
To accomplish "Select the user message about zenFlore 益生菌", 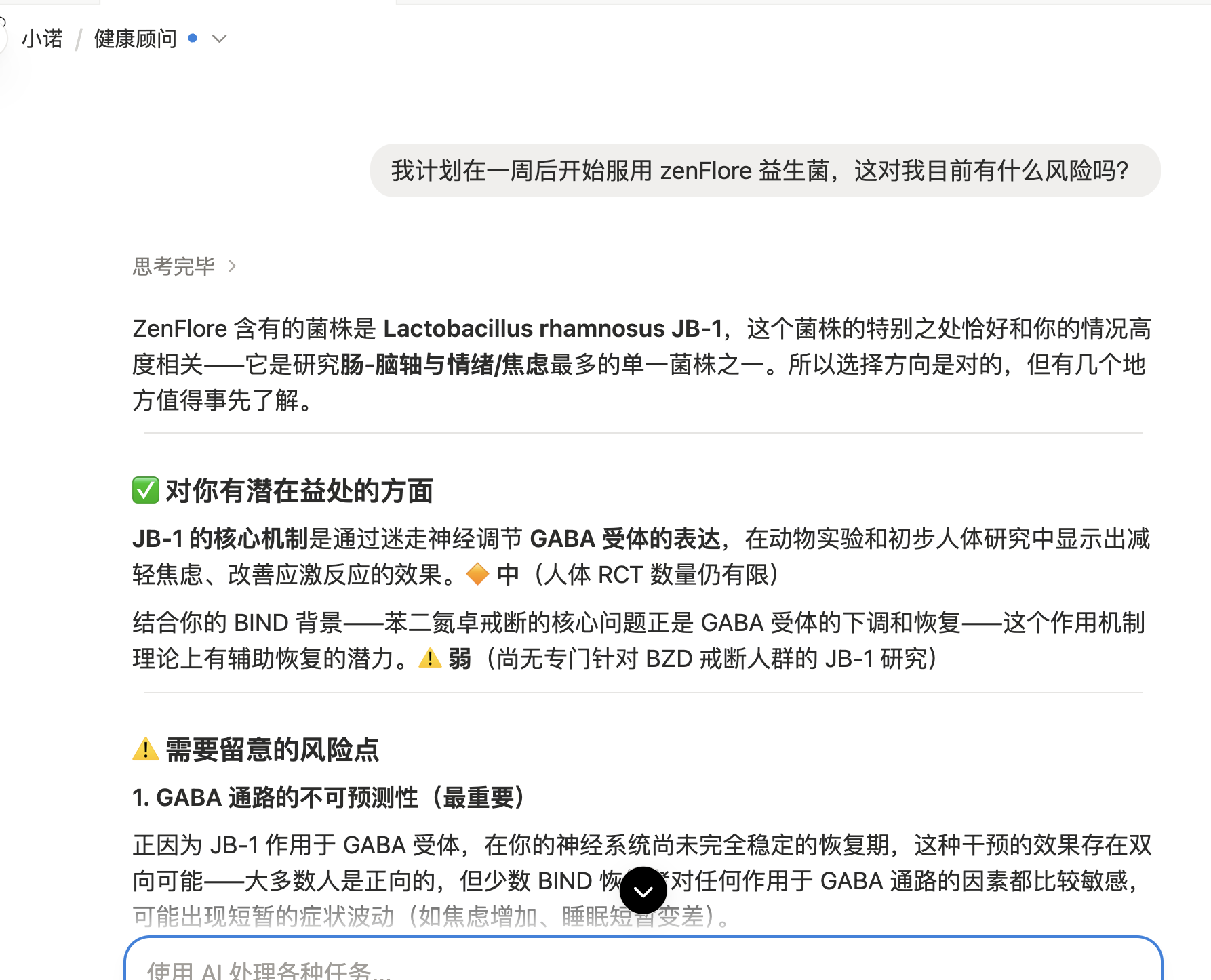I will (765, 170).
